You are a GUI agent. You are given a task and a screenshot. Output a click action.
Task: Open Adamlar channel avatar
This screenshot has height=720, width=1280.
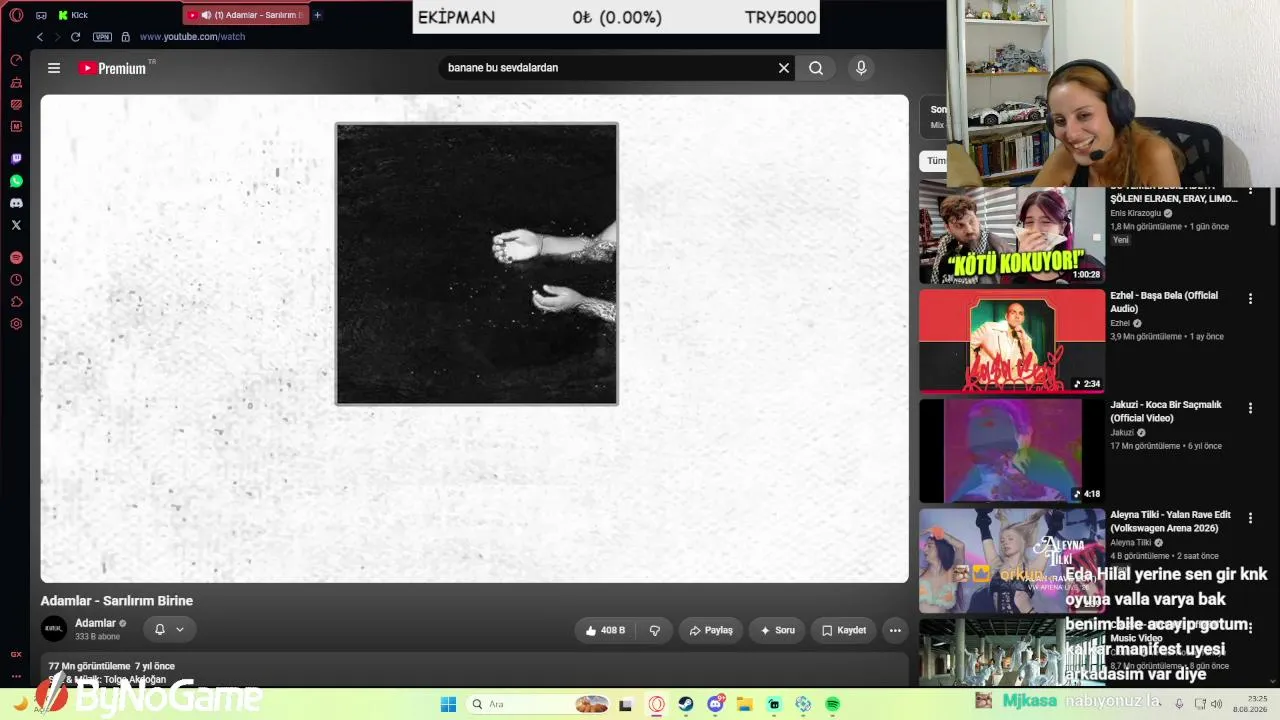click(x=54, y=629)
